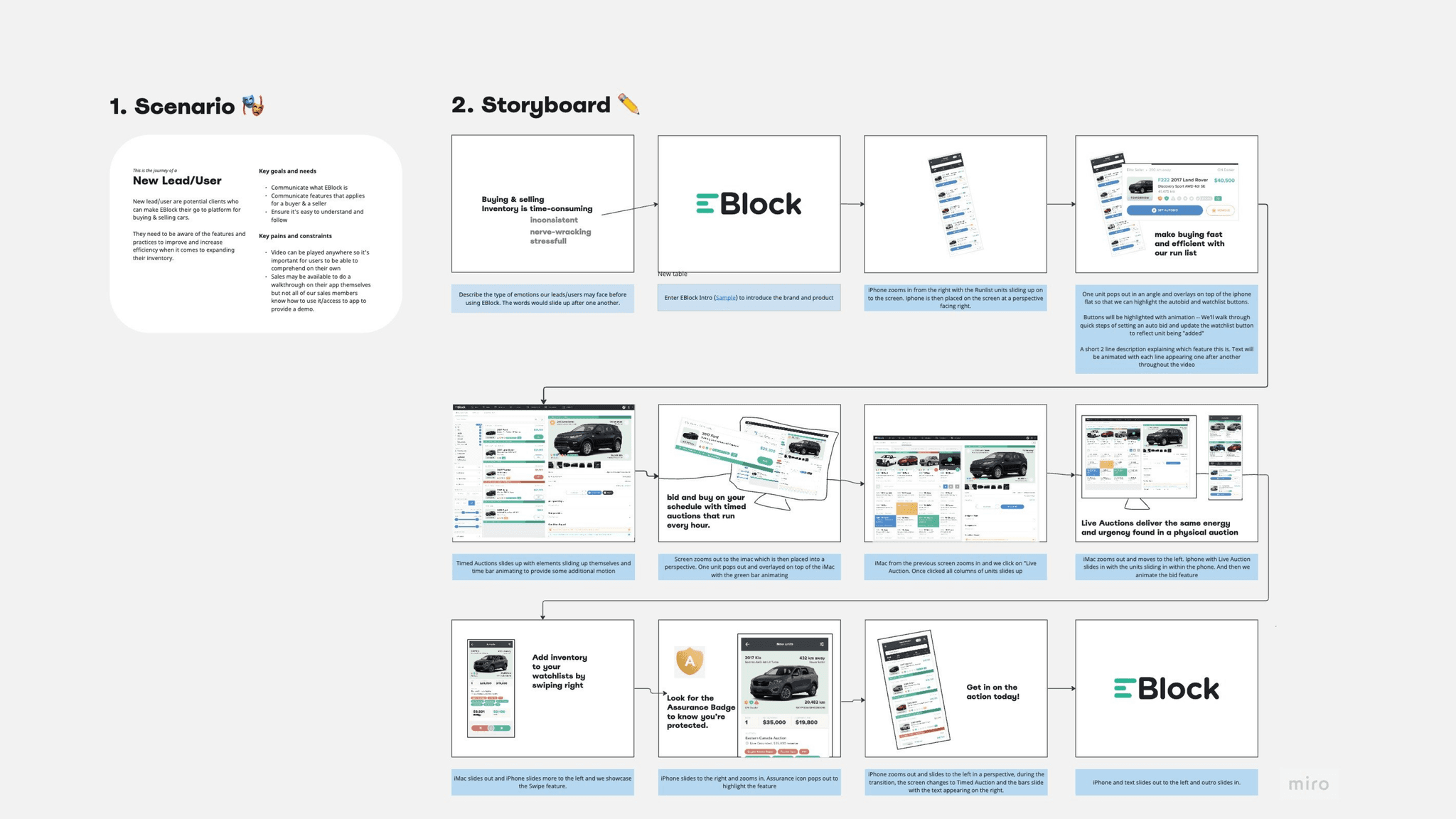The height and width of the screenshot is (819, 1456).
Task: Click the 'Key pains and constraints' heading
Action: pos(295,236)
